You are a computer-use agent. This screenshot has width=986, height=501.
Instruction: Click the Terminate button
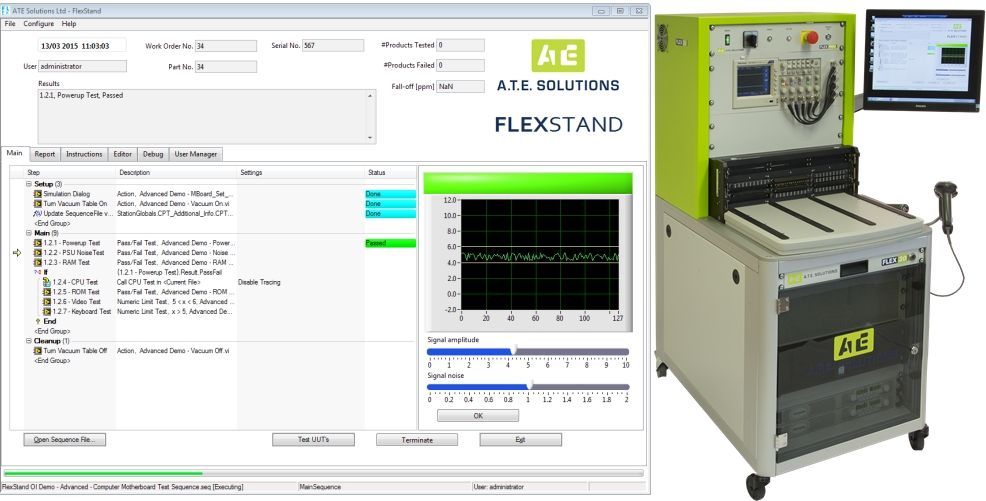click(x=417, y=439)
